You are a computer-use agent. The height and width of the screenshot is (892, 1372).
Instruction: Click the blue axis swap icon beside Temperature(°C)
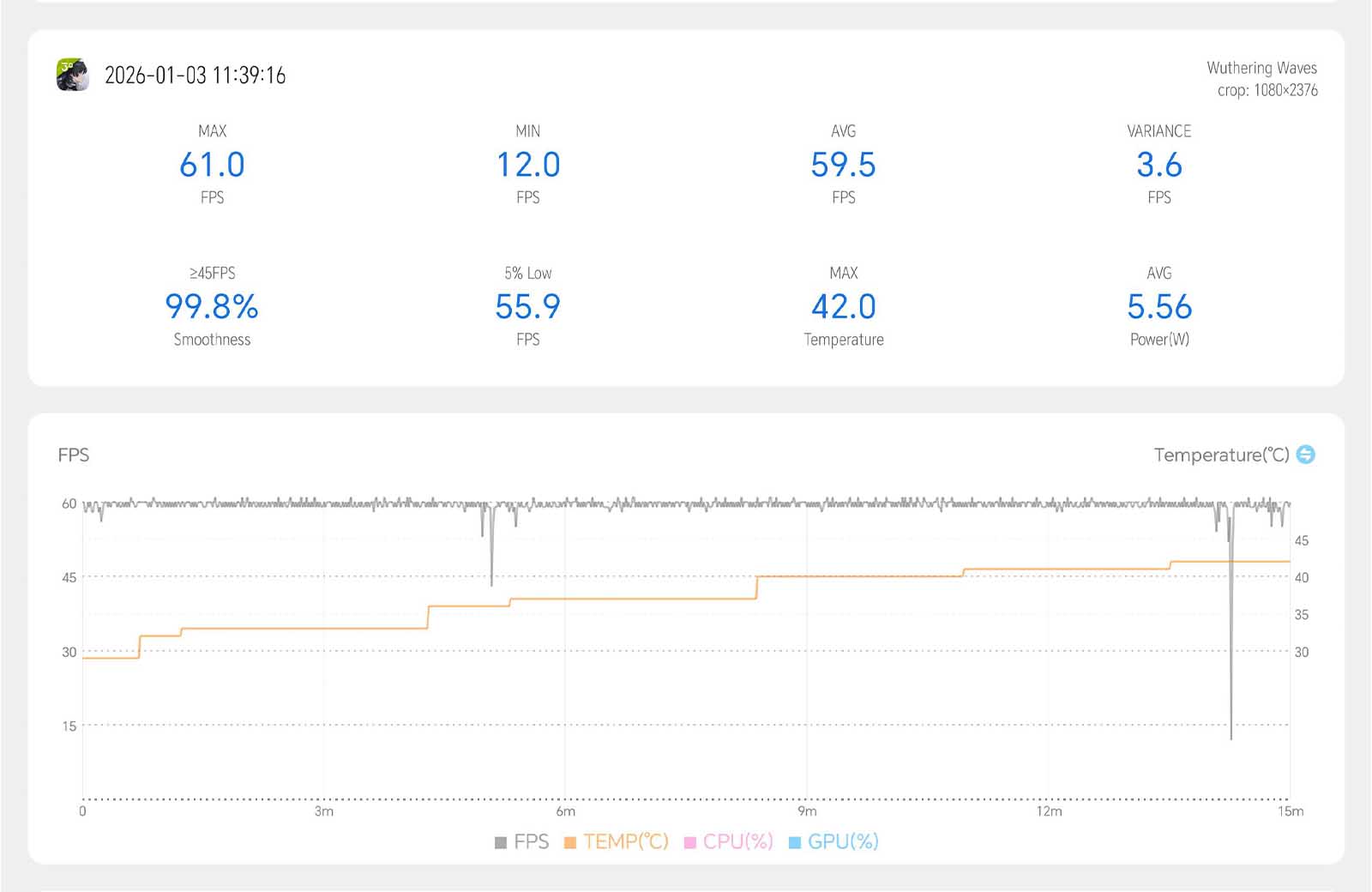[1305, 455]
